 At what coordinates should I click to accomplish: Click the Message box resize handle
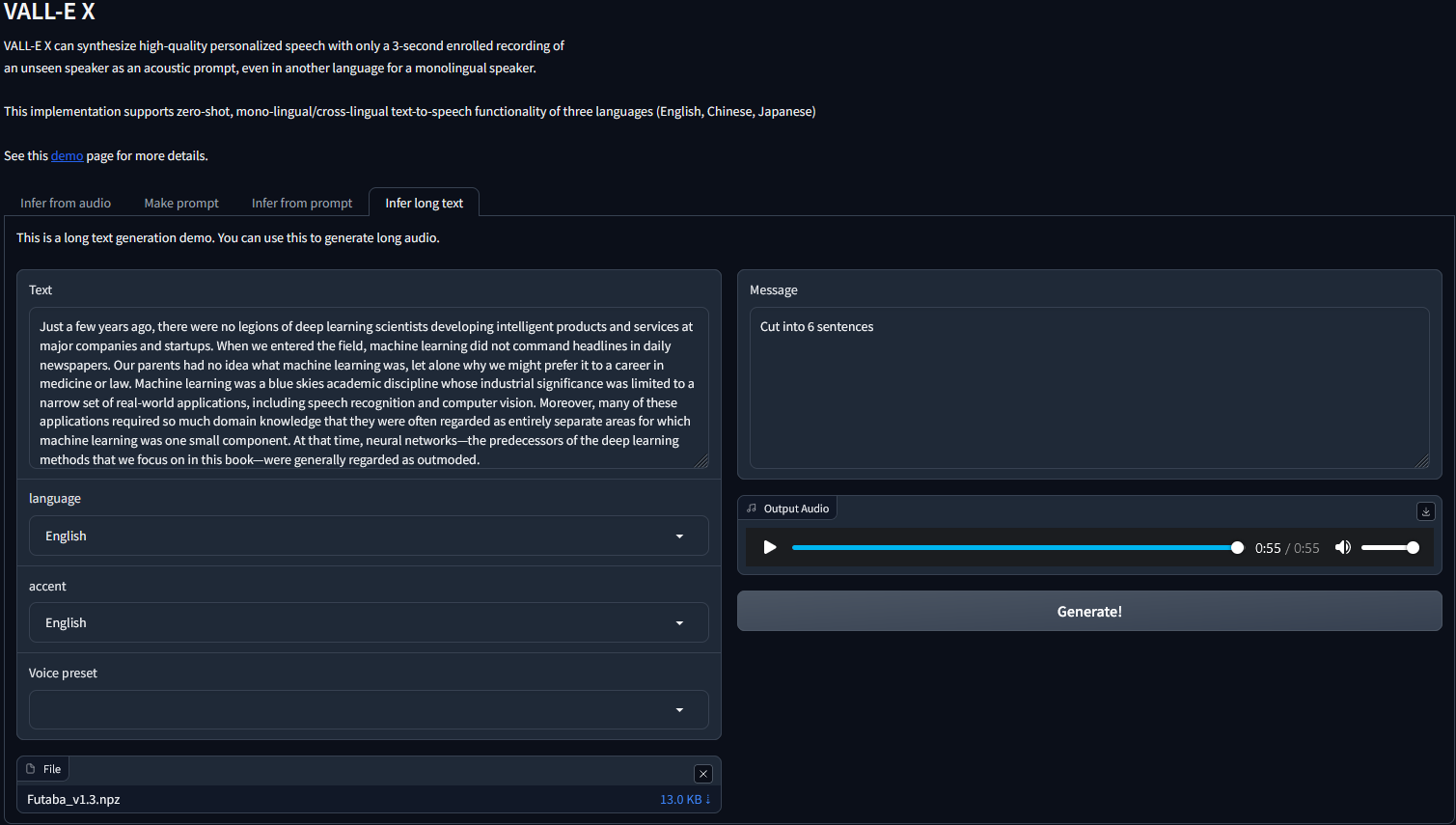[x=1422, y=461]
